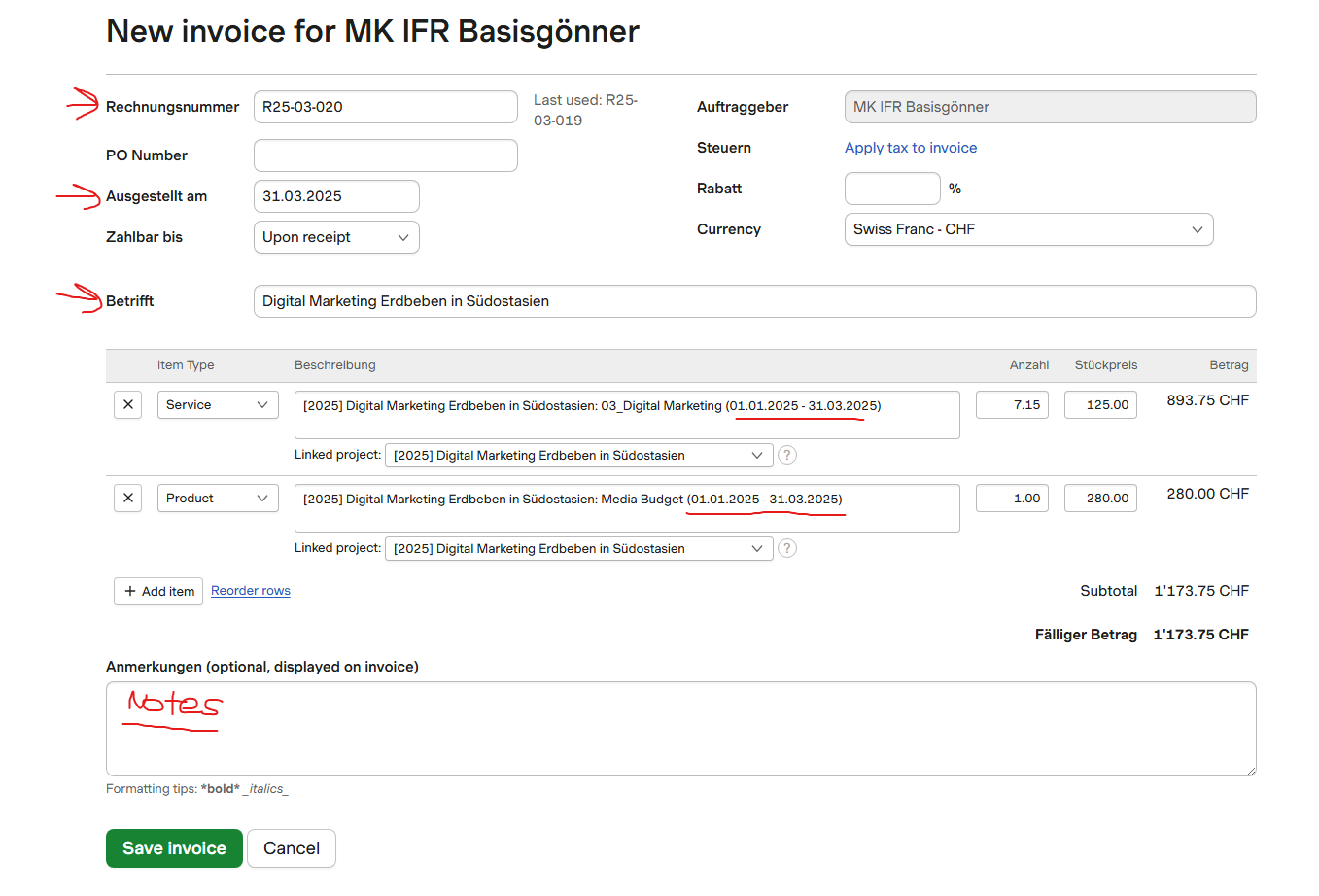Click 'Last used: R25-03-019' text
Screen dimensions: 1319x896
(x=585, y=110)
